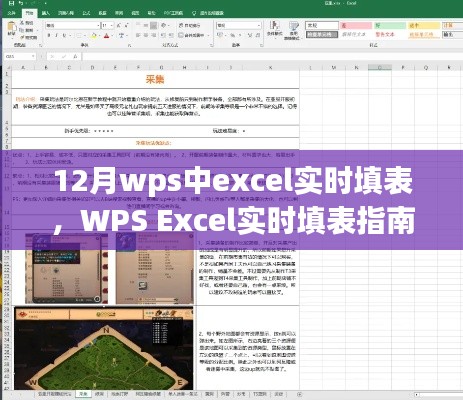The image size is (463, 400).
Task: Switch to the View ribbon tab
Action: click(x=135, y=13)
